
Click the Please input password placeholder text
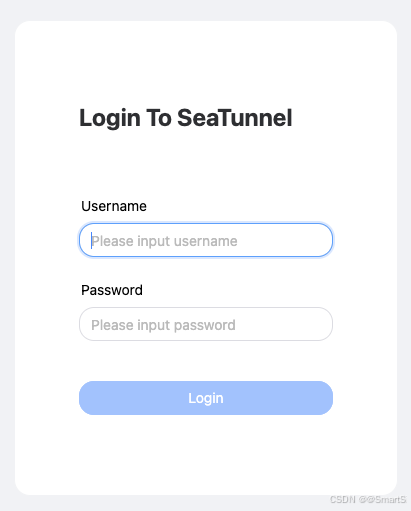(x=163, y=325)
